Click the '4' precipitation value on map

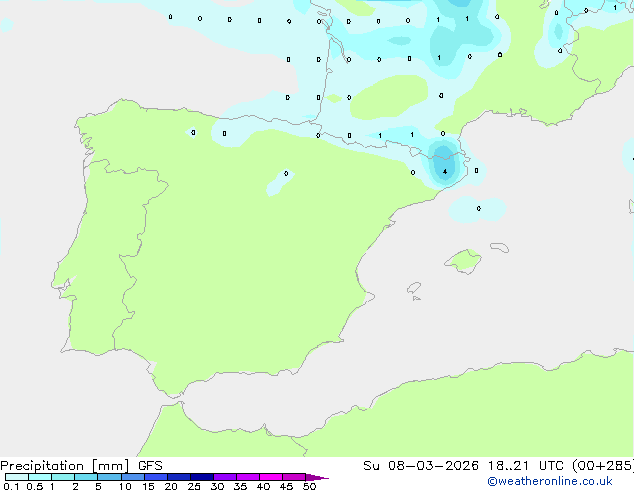pos(445,172)
